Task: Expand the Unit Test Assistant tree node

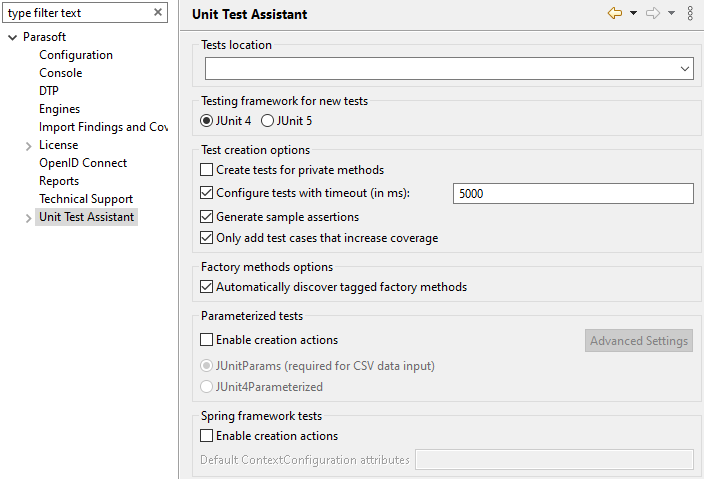Action: pos(29,218)
